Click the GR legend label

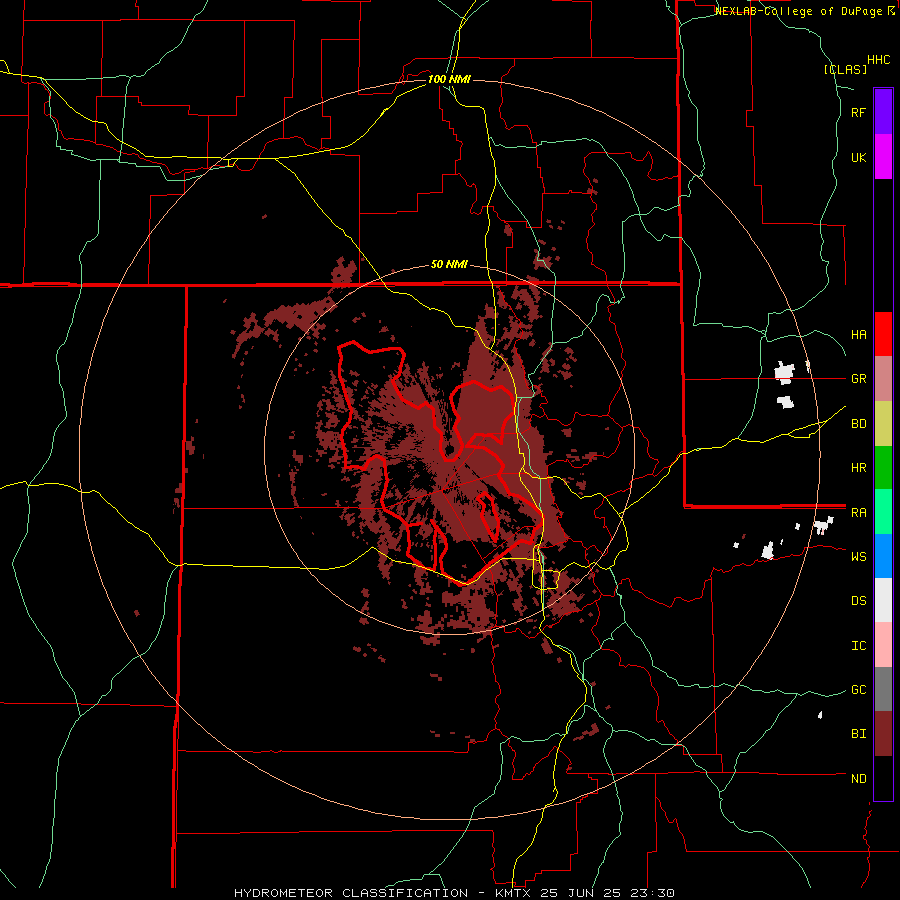(x=859, y=379)
